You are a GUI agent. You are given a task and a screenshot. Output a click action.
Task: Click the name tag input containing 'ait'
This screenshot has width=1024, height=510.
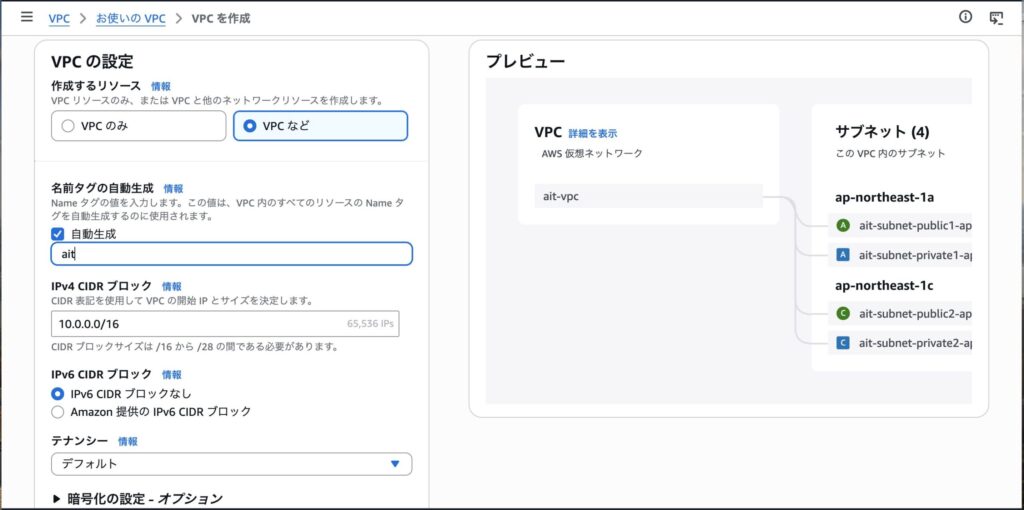(231, 254)
